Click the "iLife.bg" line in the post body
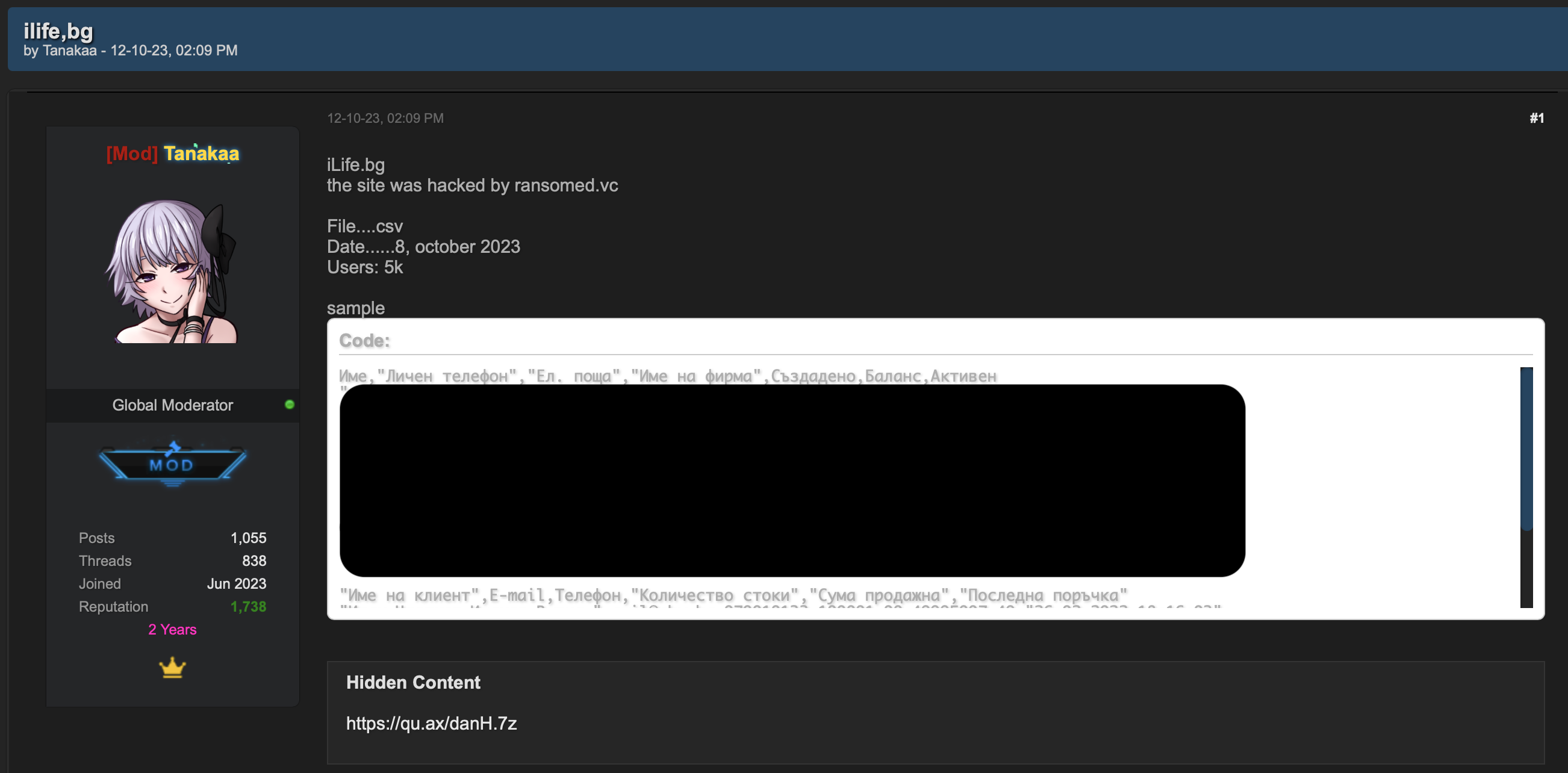Screen dimensions: 1568x773 pyautogui.click(x=355, y=165)
